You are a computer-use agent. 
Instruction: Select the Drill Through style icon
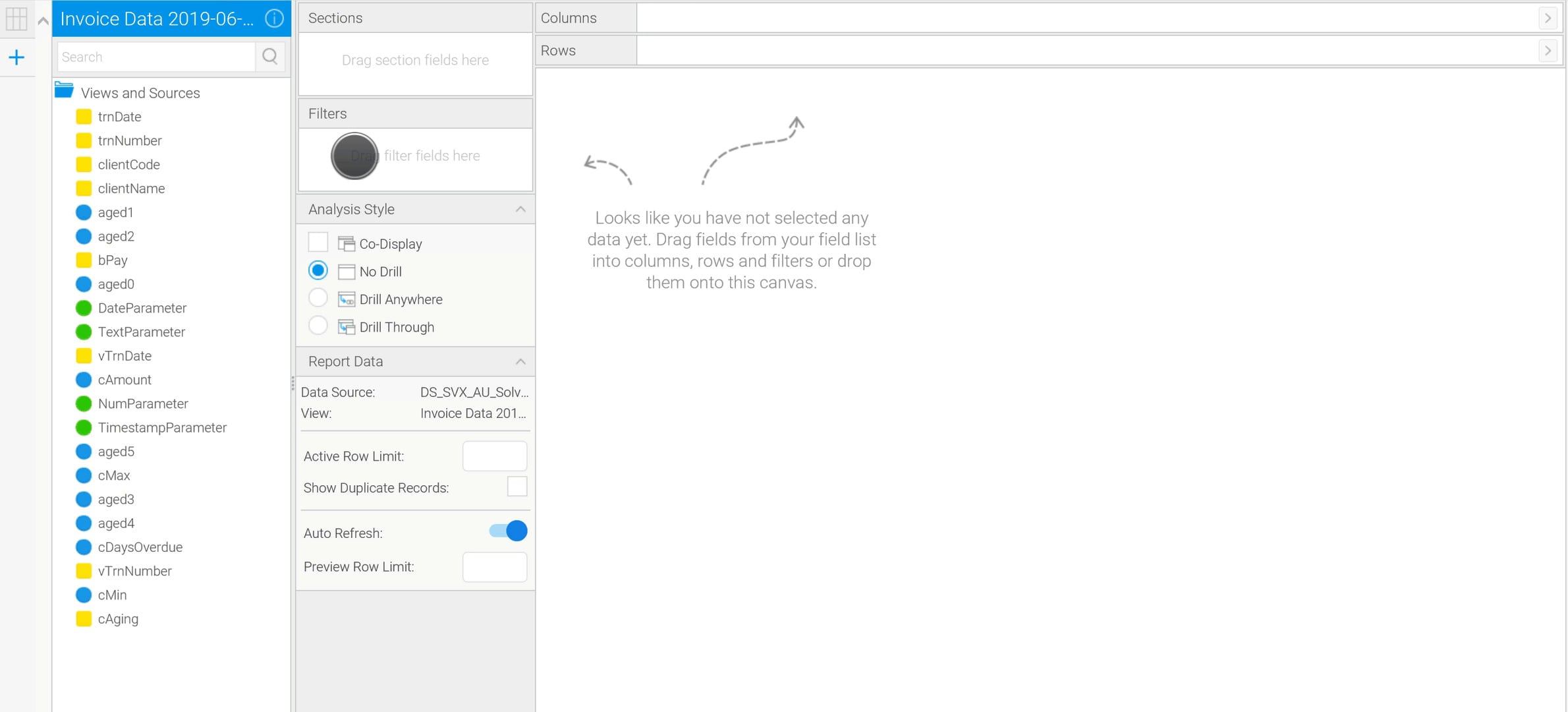pos(347,327)
